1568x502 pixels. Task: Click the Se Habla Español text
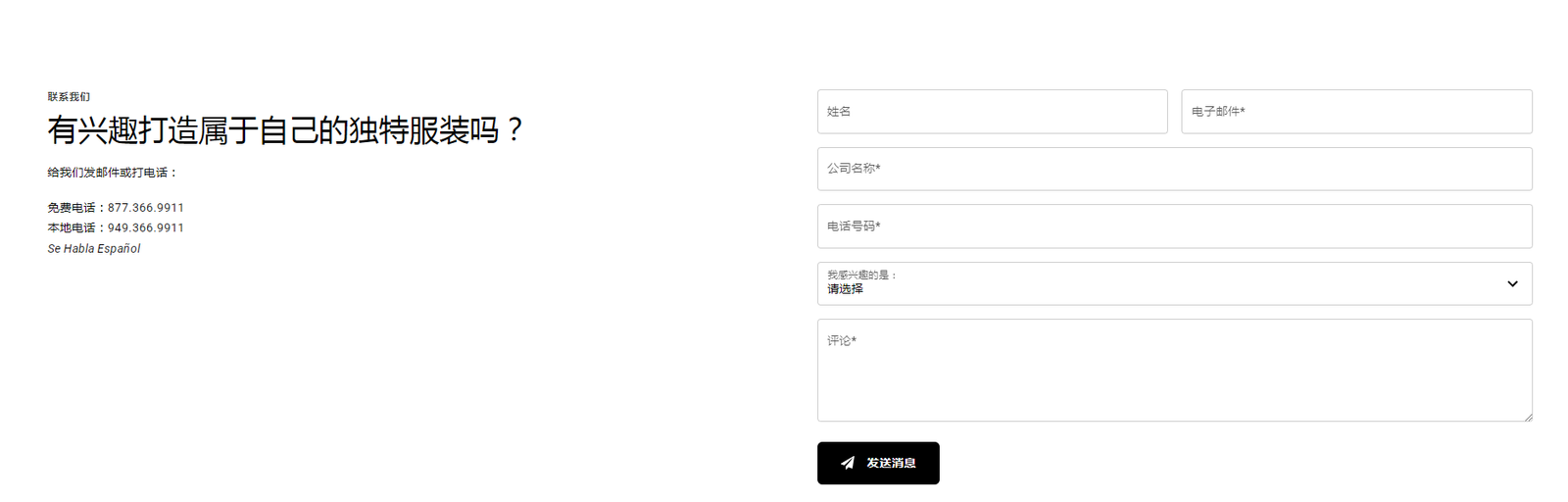point(94,249)
